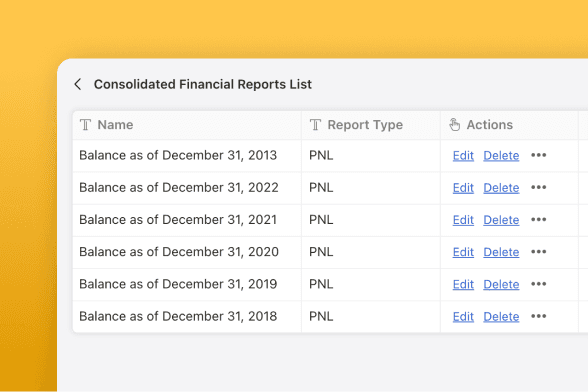Select the Report Type column header
Viewport: 588px width, 392px height.
[x=371, y=125]
